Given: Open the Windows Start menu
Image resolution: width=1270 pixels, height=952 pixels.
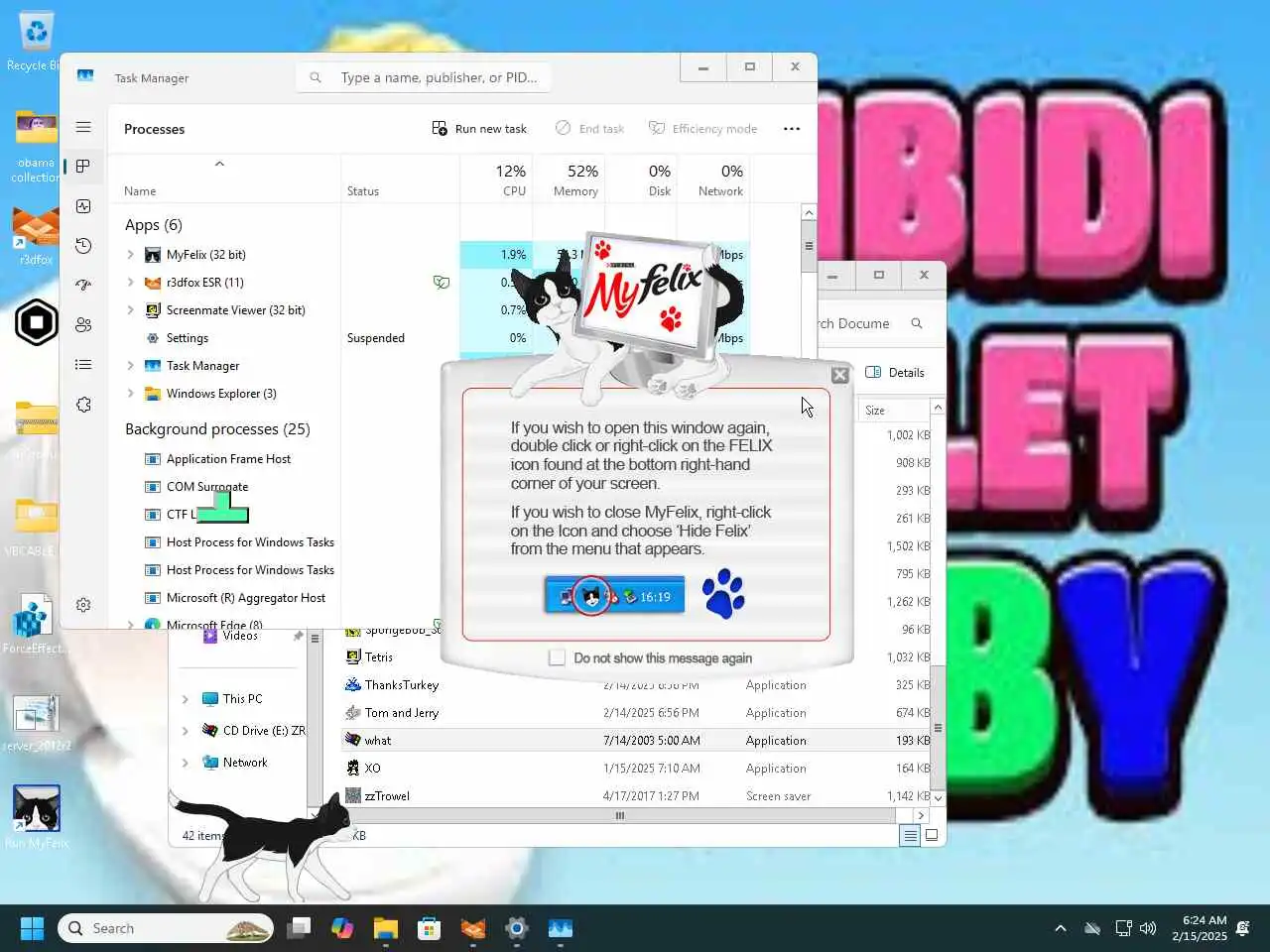Looking at the screenshot, I should click(x=32, y=928).
